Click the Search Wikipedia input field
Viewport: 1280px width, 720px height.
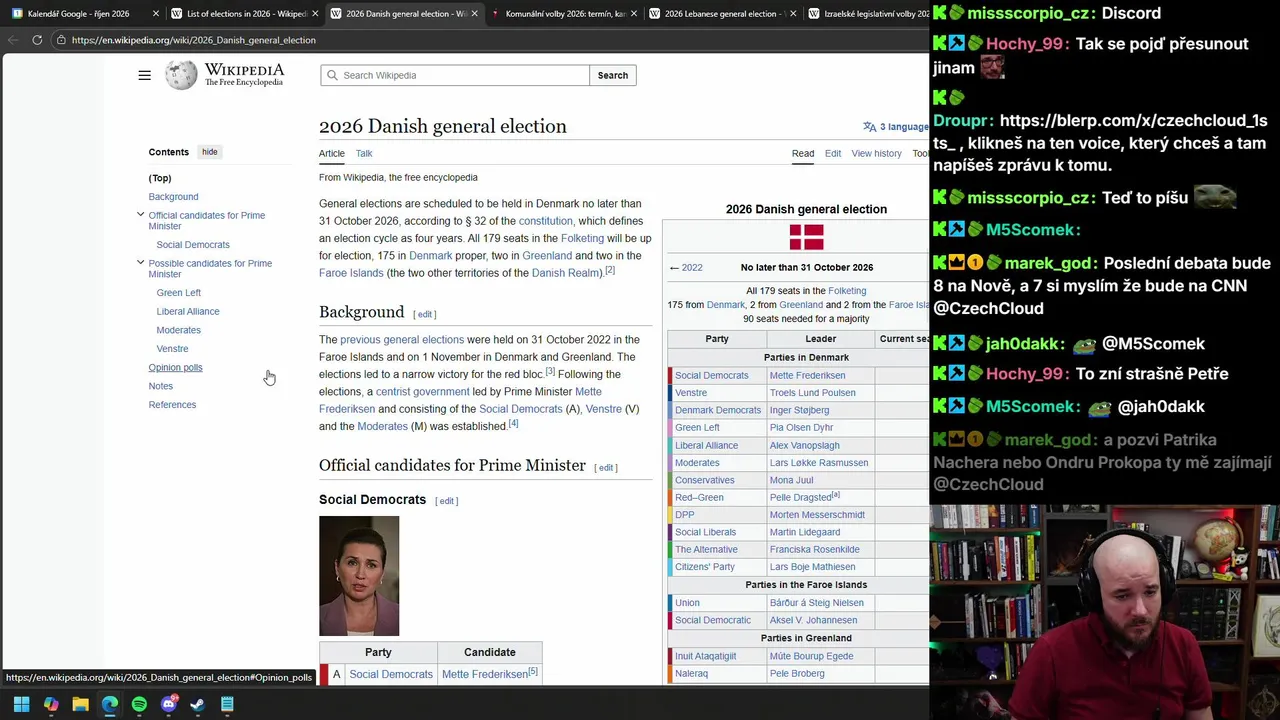[x=455, y=75]
